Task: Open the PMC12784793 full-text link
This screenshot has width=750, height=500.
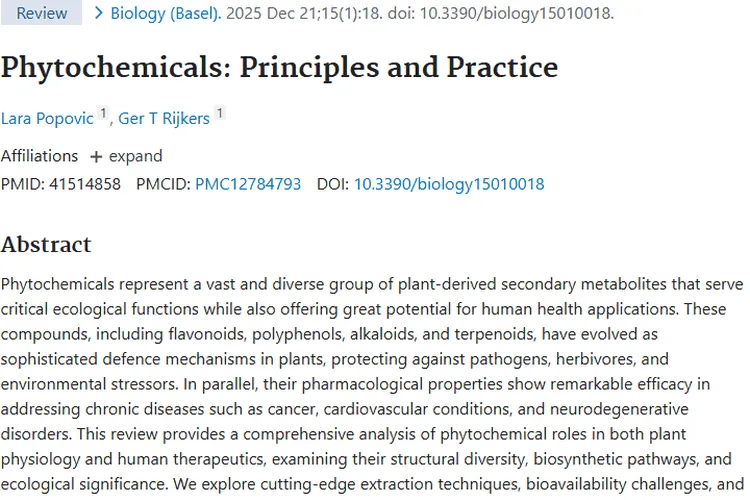Action: (x=247, y=184)
